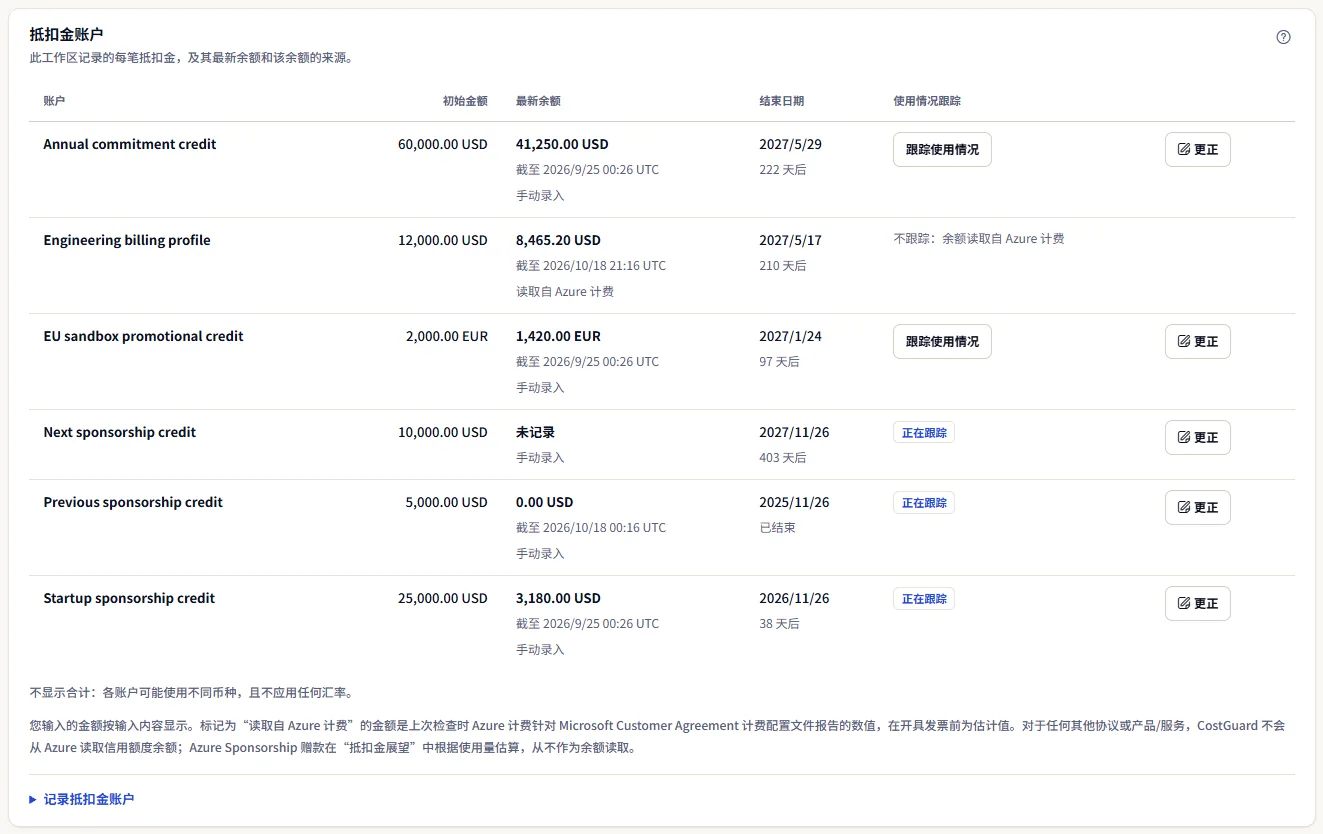Click the 2027/5/29 end date
This screenshot has width=1323, height=834.
(791, 144)
